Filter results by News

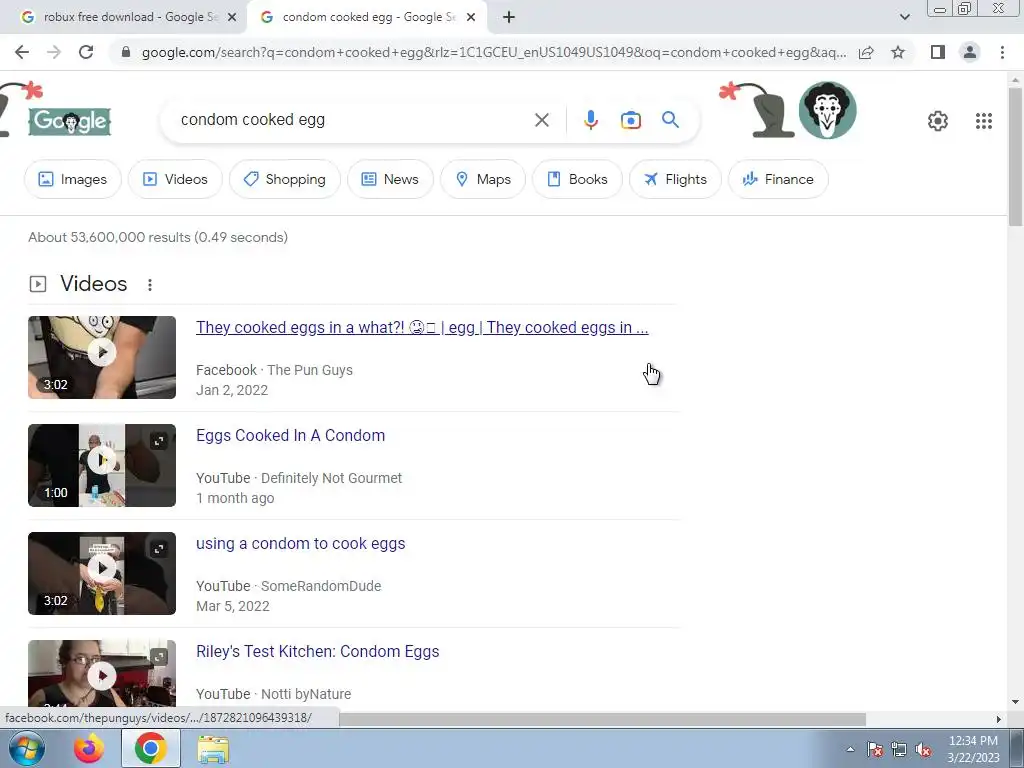(390, 179)
